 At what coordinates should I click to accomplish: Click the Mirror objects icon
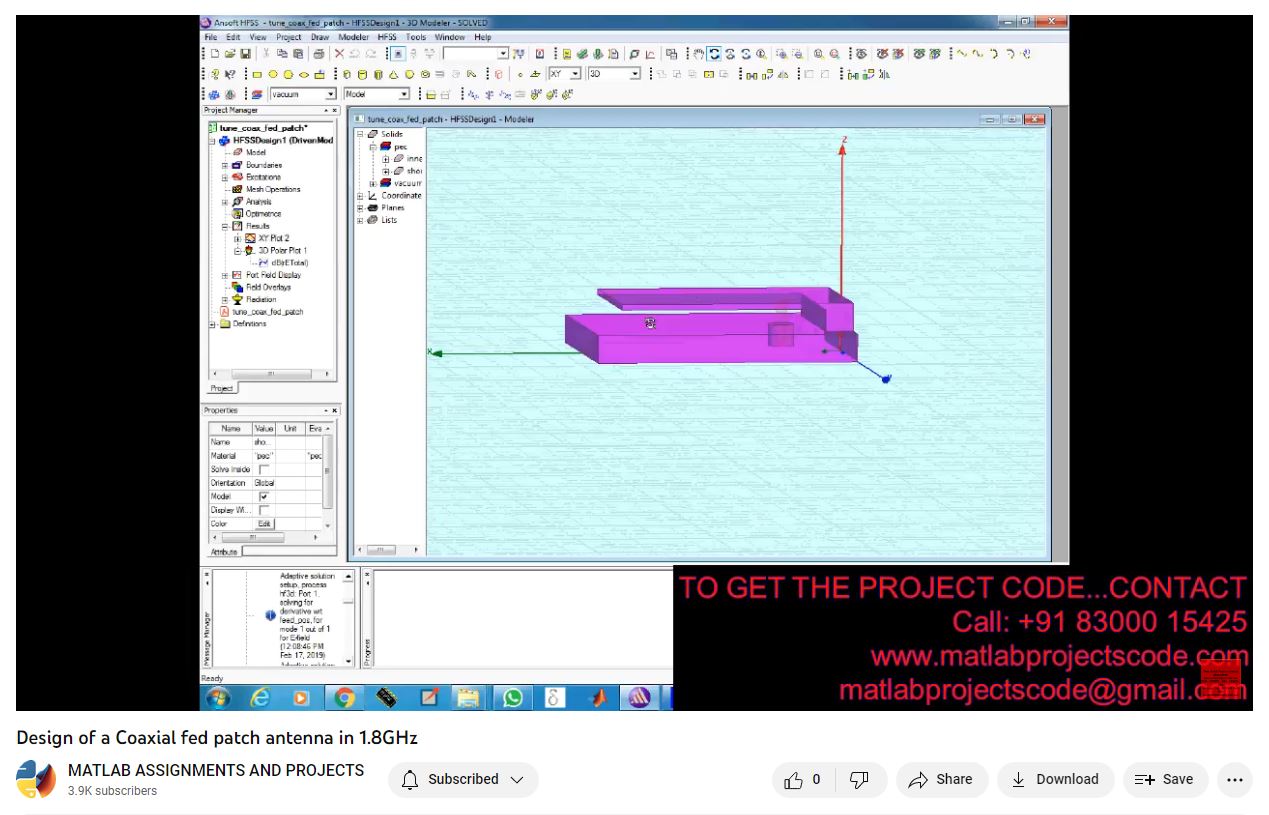point(784,74)
